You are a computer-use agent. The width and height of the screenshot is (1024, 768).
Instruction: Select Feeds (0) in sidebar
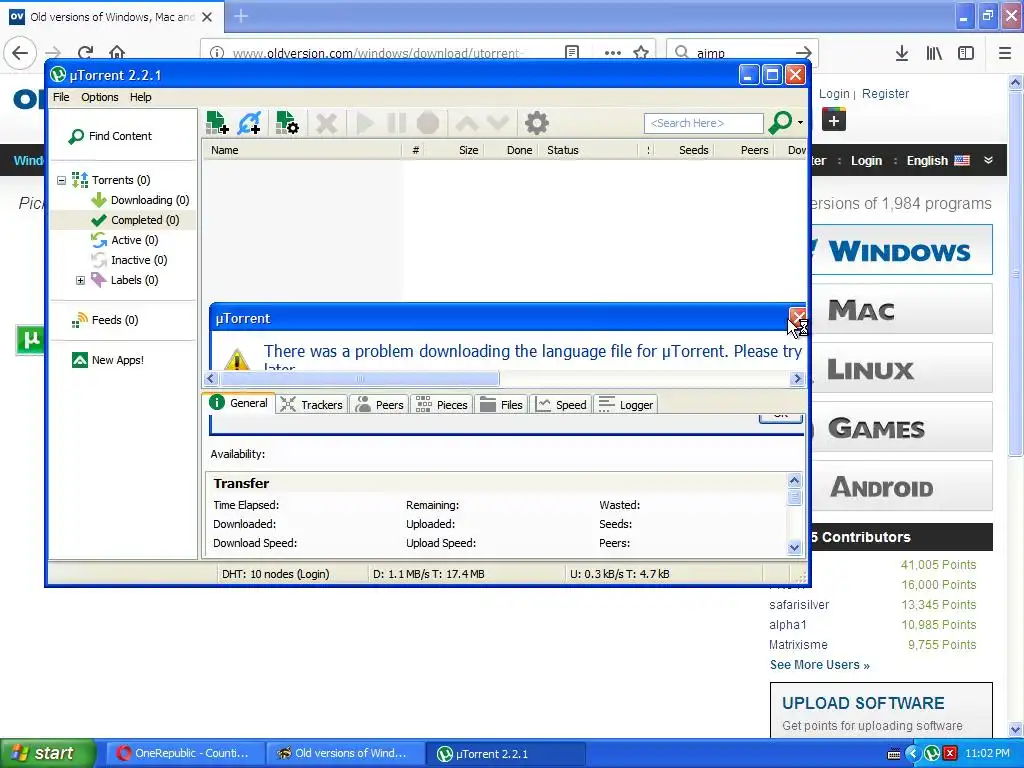click(x=105, y=320)
